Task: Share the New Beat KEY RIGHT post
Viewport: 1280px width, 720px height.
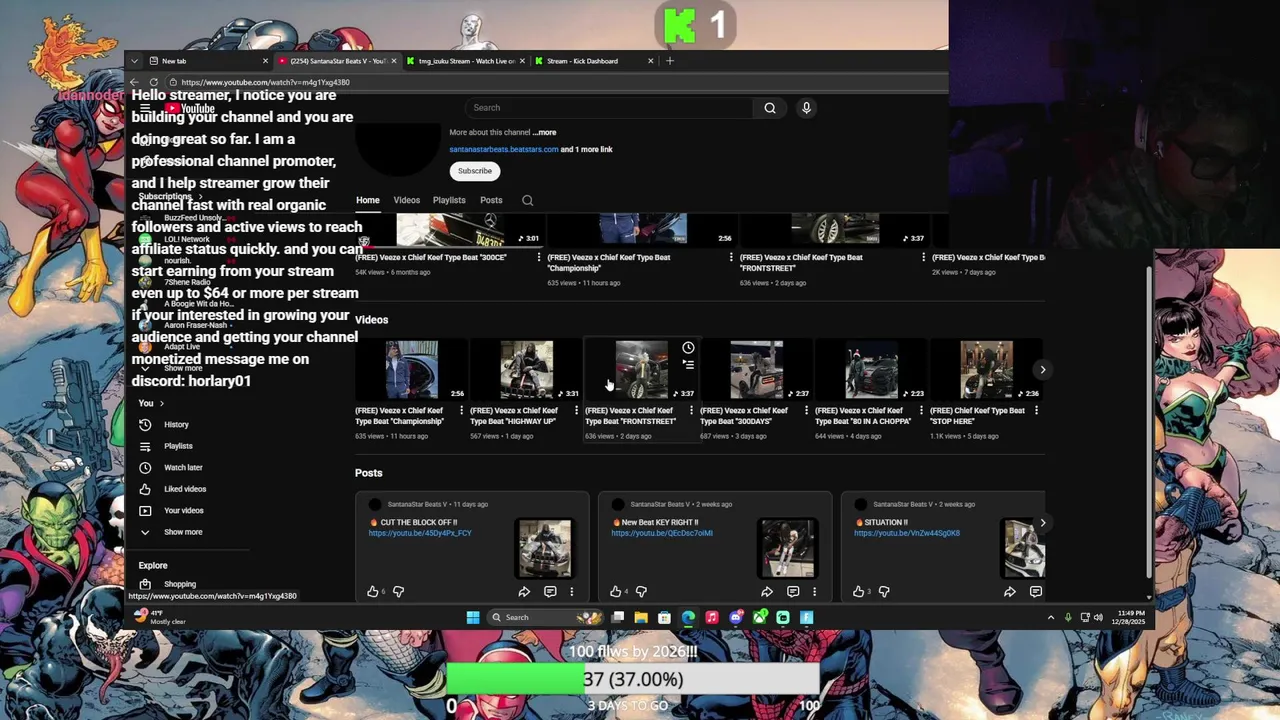Action: [x=767, y=592]
